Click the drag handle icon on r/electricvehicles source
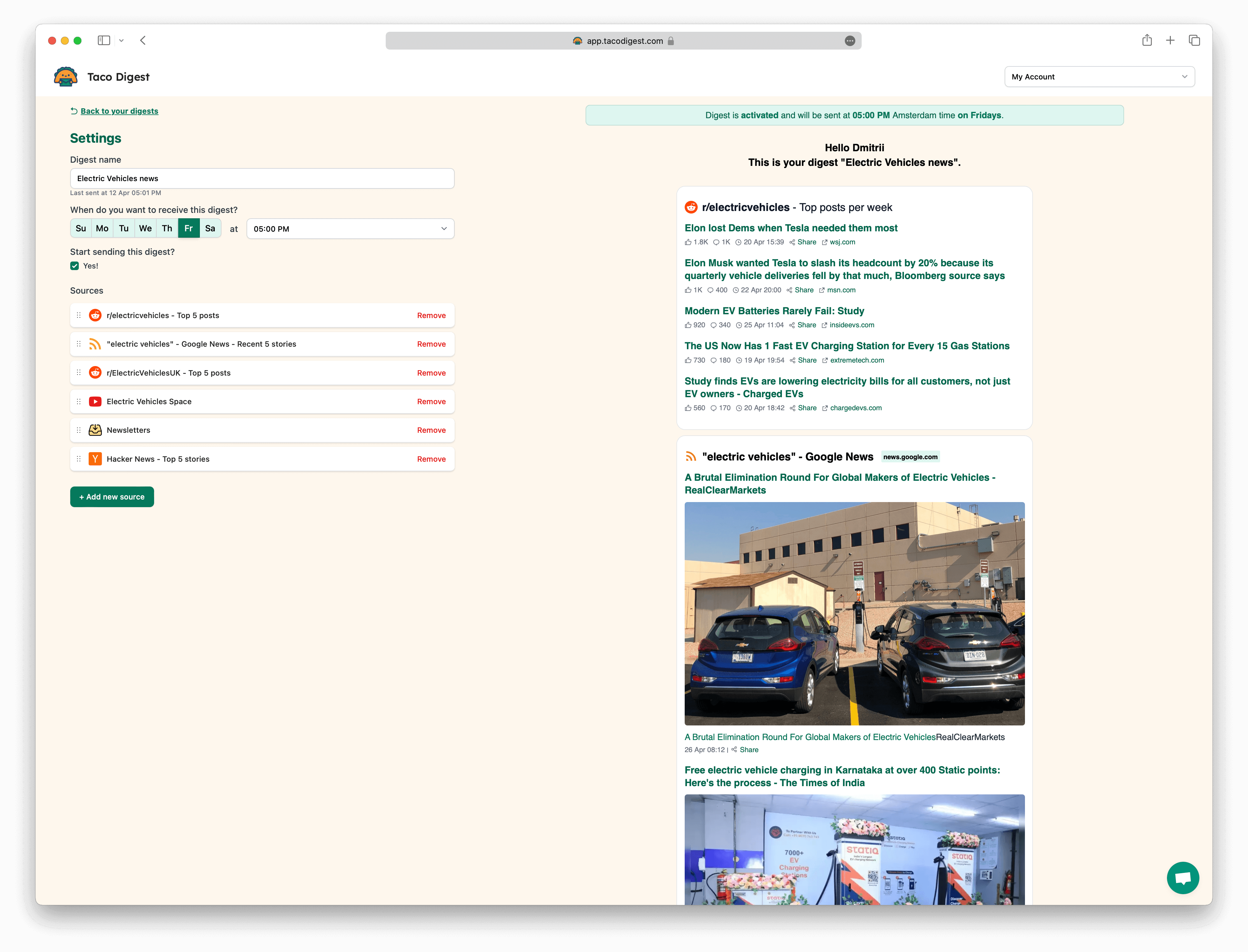The image size is (1248, 952). [x=79, y=315]
